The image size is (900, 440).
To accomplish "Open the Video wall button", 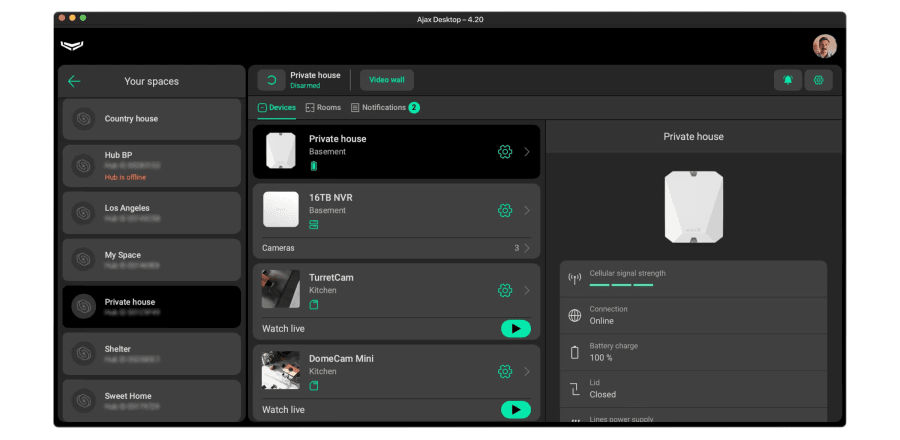I will (x=387, y=80).
